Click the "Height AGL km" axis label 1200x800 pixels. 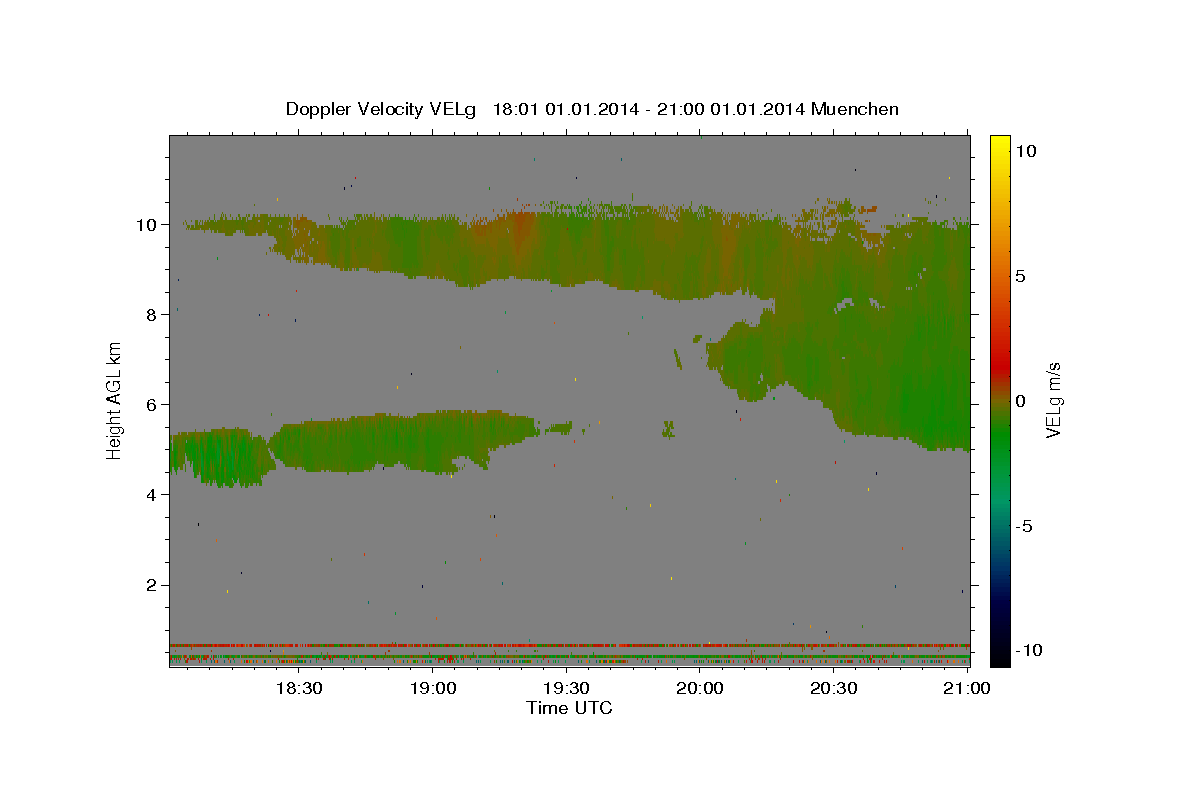point(115,399)
